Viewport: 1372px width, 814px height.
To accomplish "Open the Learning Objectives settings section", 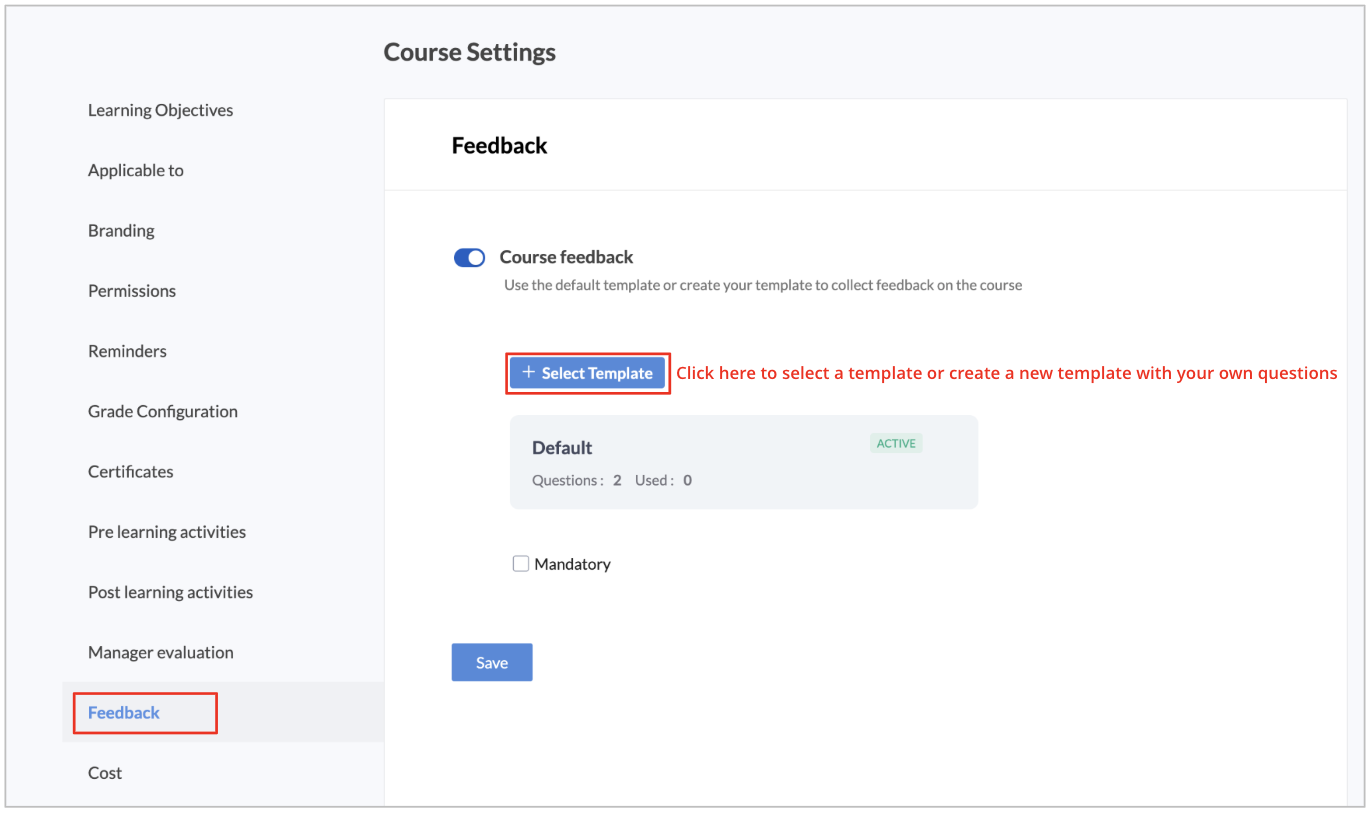I will (x=160, y=110).
